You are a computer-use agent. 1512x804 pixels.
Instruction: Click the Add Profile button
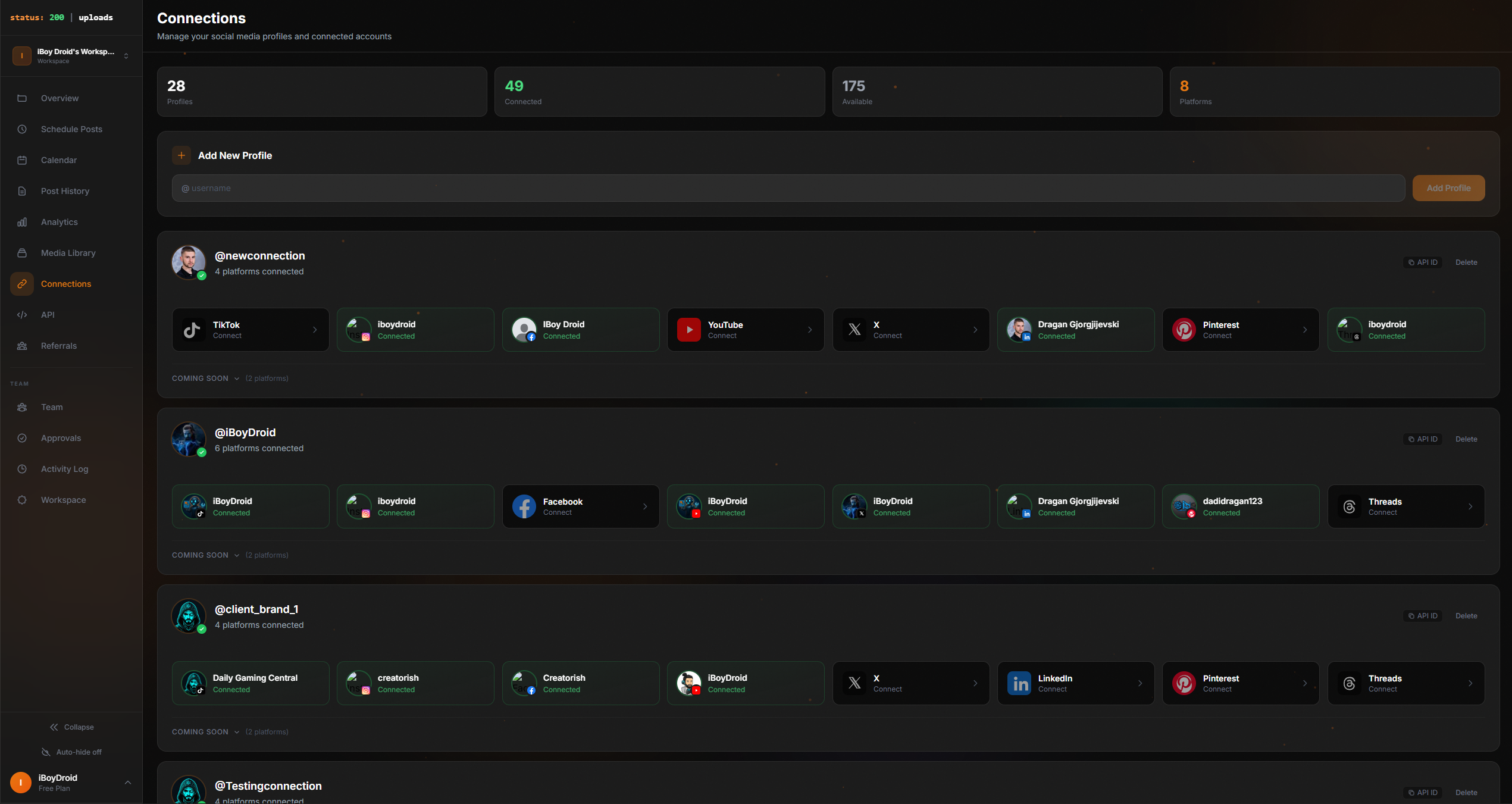pyautogui.click(x=1448, y=188)
